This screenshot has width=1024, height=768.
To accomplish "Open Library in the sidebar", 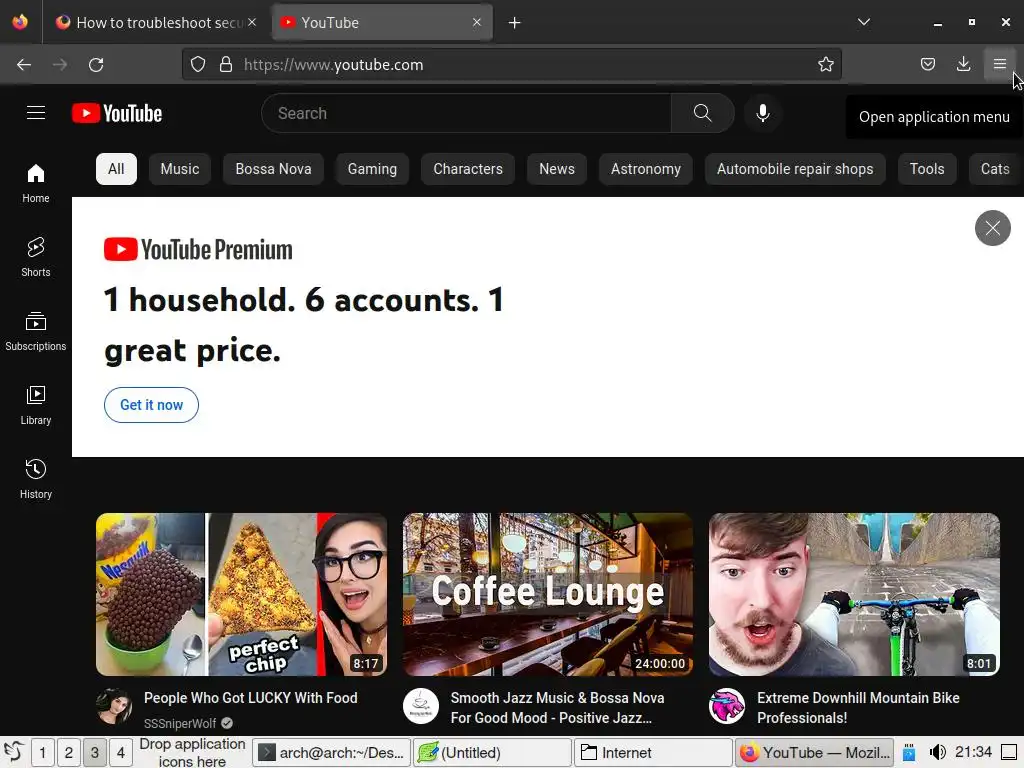I will coord(36,406).
